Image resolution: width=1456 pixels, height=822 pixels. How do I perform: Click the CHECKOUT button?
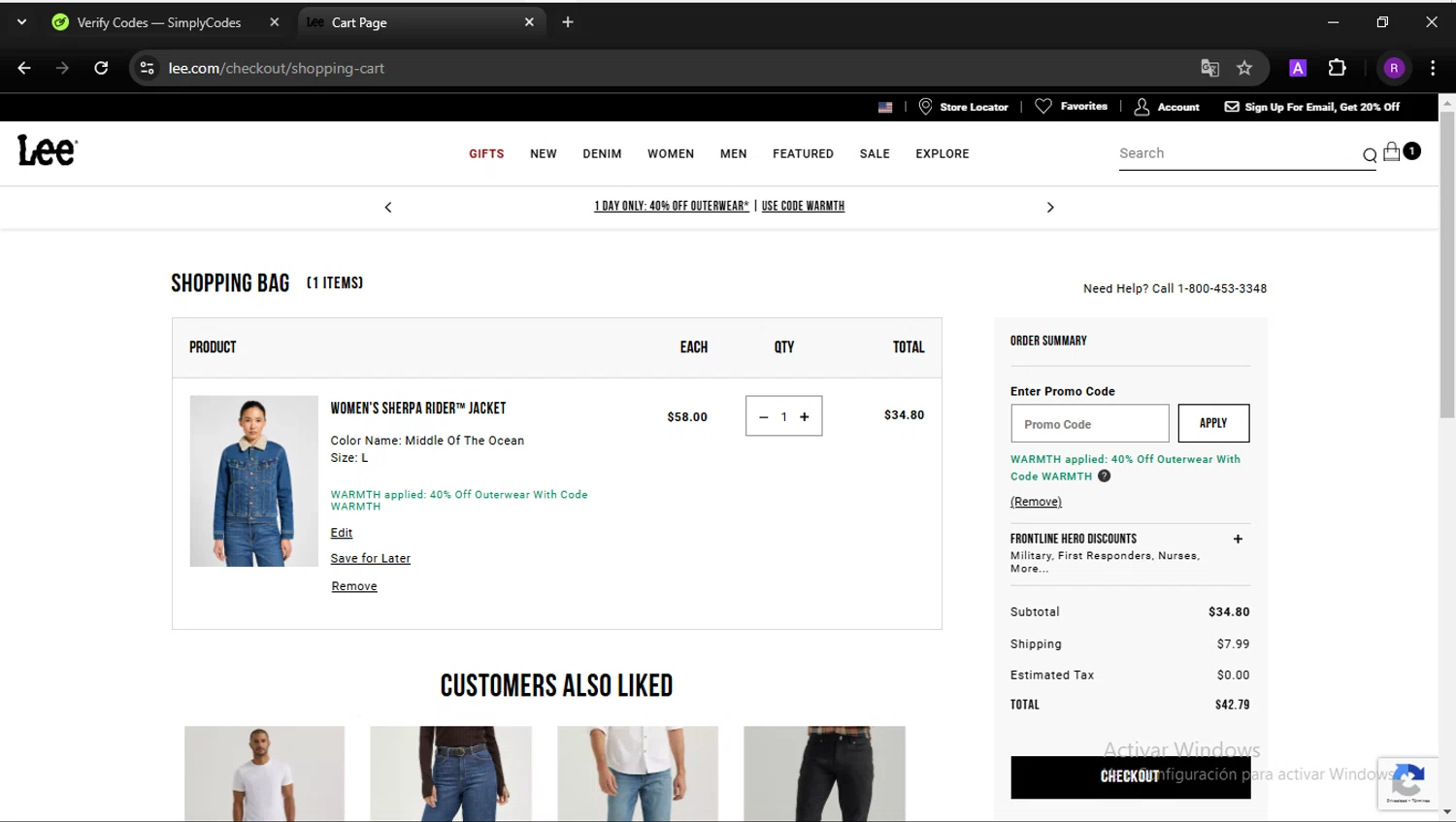(x=1131, y=777)
